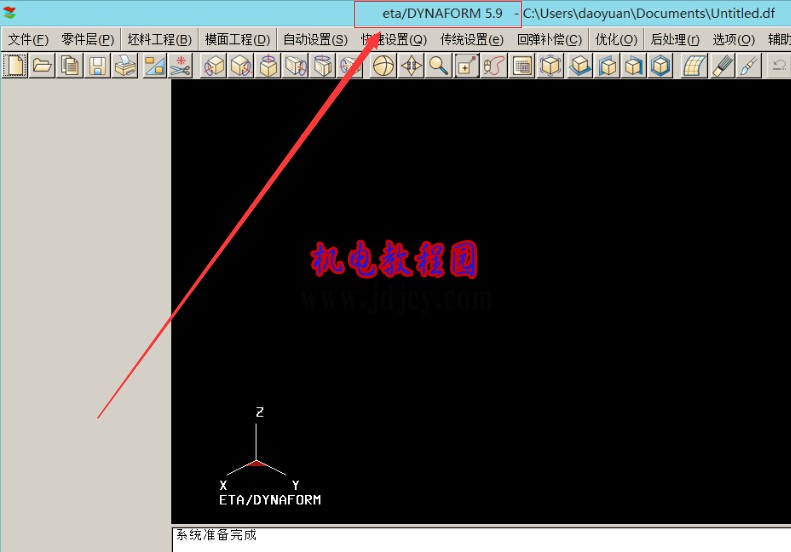The width and height of the screenshot is (791, 552).
Task: Print using the printer icon
Action: pos(125,66)
